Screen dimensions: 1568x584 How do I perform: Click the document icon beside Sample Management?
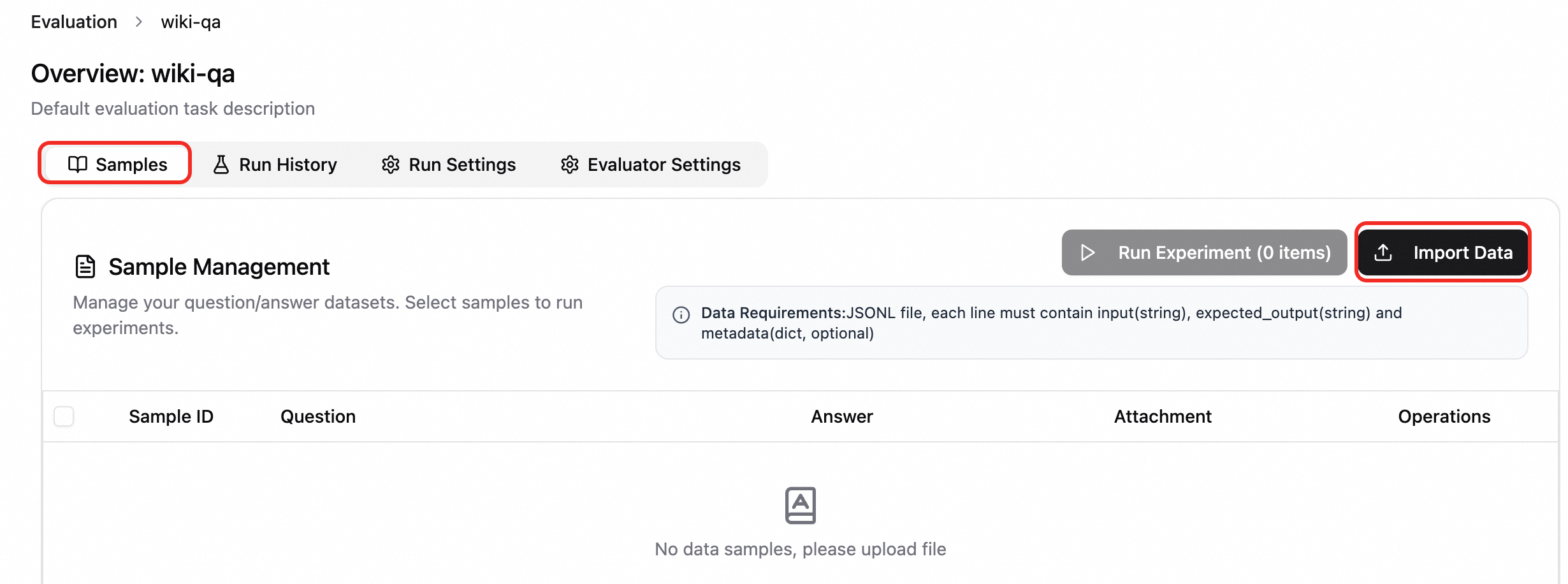[85, 266]
